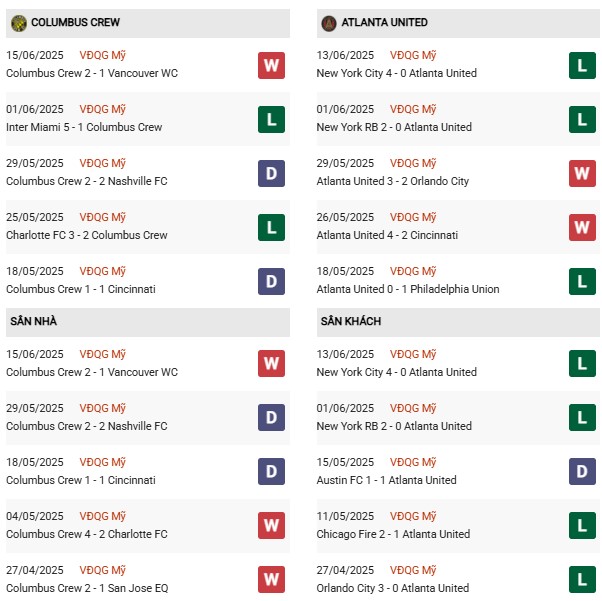This screenshot has height=601, width=602.
Task: Click D badge for 29/05/2025 Nashville FC match in top list
Action: 271,174
